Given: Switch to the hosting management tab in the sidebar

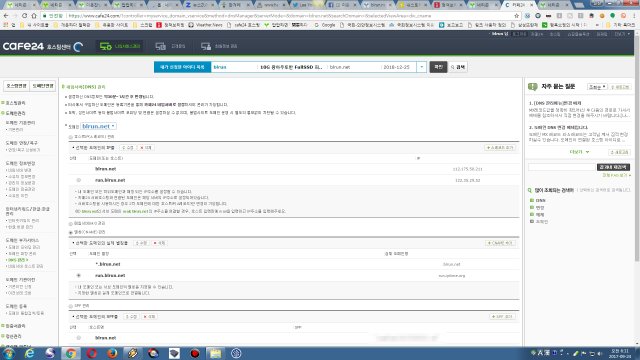Looking at the screenshot, I should pyautogui.click(x=17, y=86).
